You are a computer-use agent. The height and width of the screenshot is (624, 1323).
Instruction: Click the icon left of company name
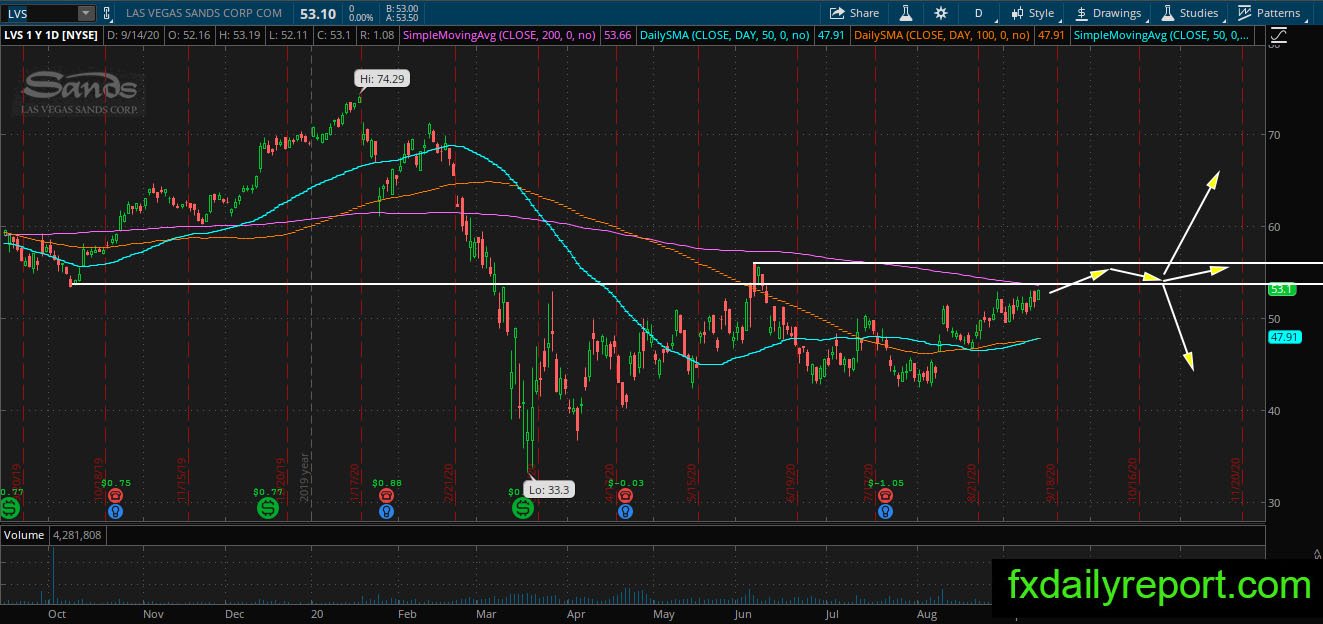[x=108, y=13]
